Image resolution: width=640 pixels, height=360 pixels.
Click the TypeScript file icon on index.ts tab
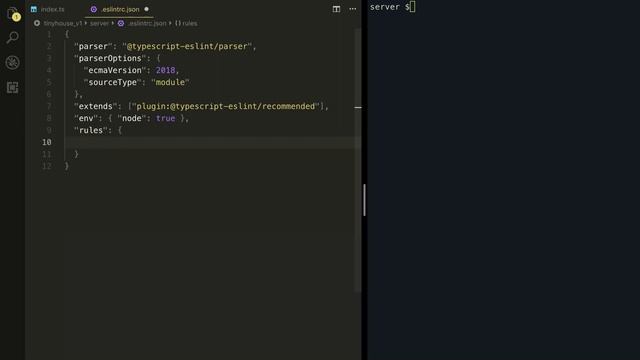tap(34, 9)
